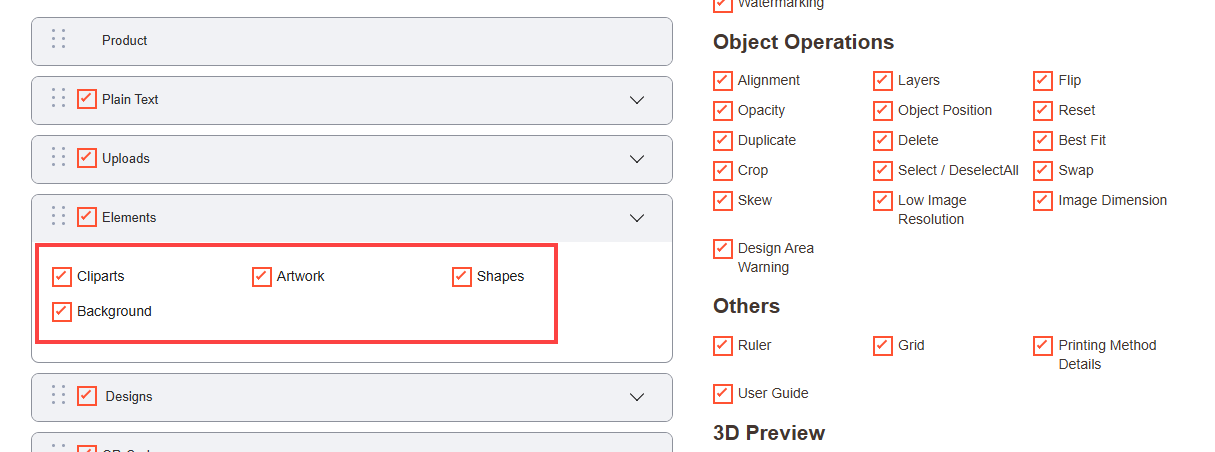Uncheck the Design Area Warning option
The image size is (1215, 452).
(x=723, y=248)
